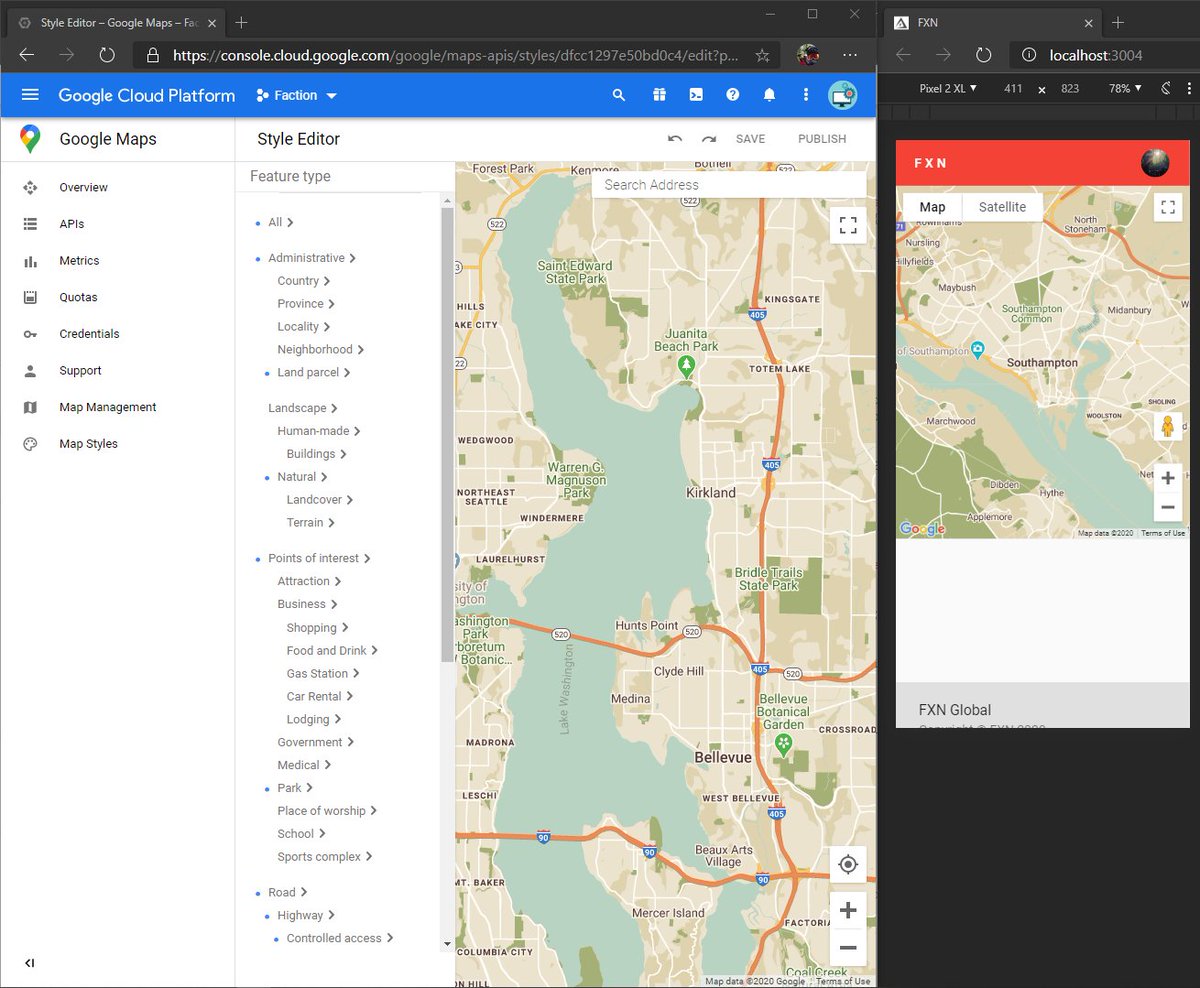Image resolution: width=1200 pixels, height=988 pixels.
Task: Click the undo arrow in Style Editor
Action: (x=675, y=139)
